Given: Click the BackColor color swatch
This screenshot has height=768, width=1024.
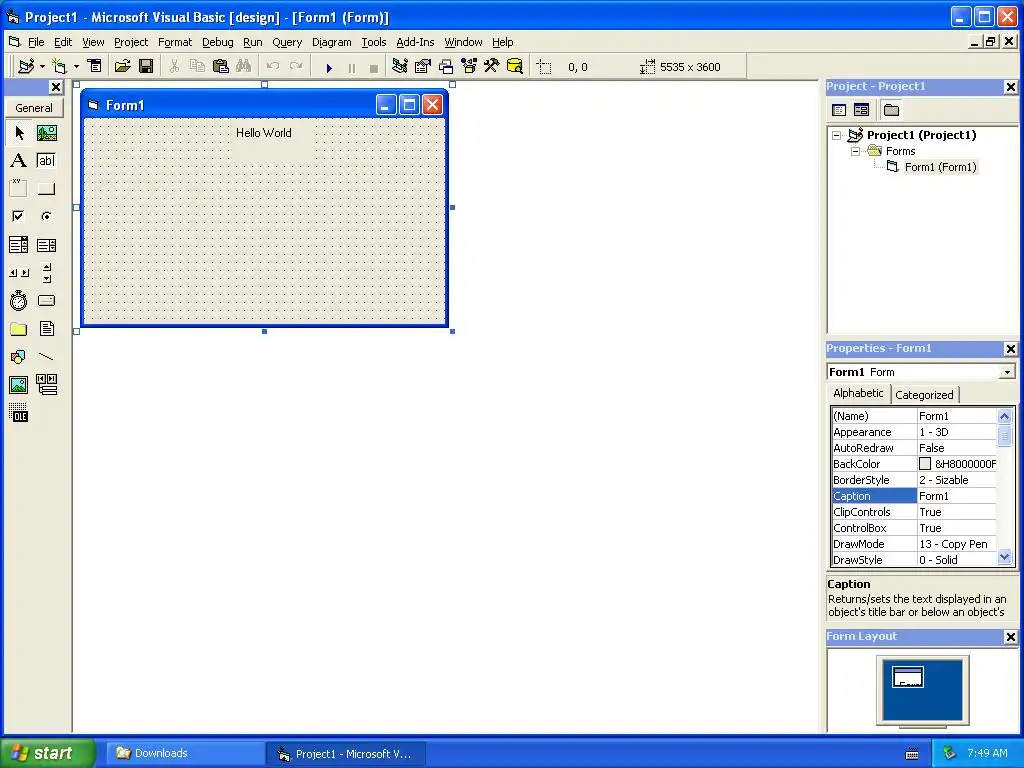Looking at the screenshot, I should tap(925, 464).
